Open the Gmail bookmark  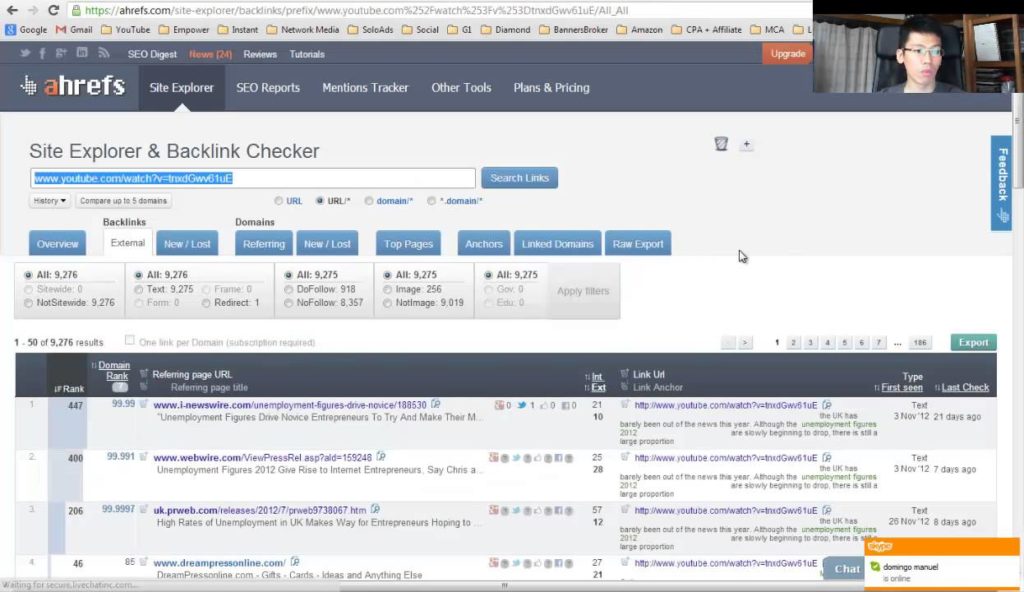74,29
